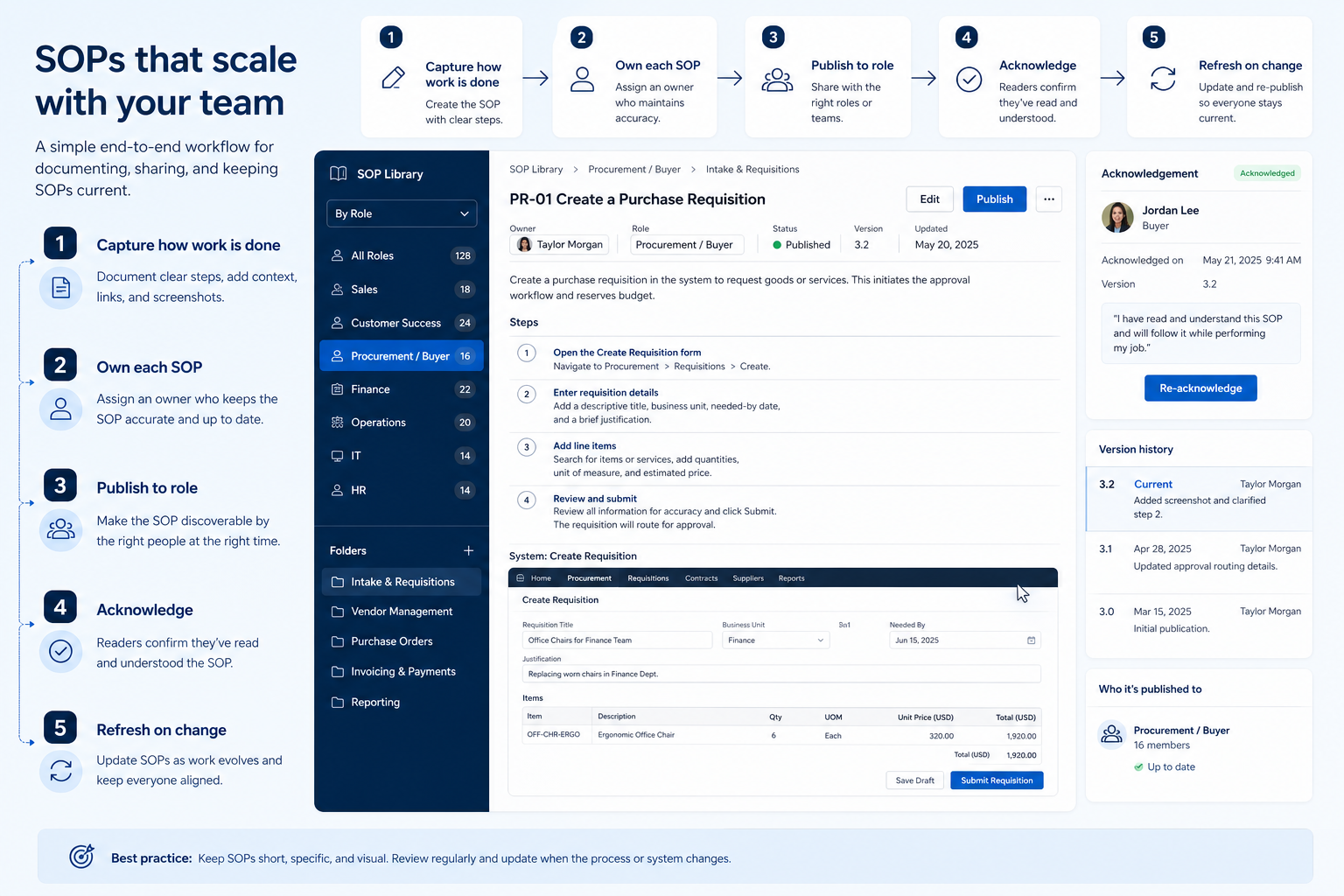Click the Intake & Requisitions folder icon
The width and height of the screenshot is (1344, 896).
(337, 582)
